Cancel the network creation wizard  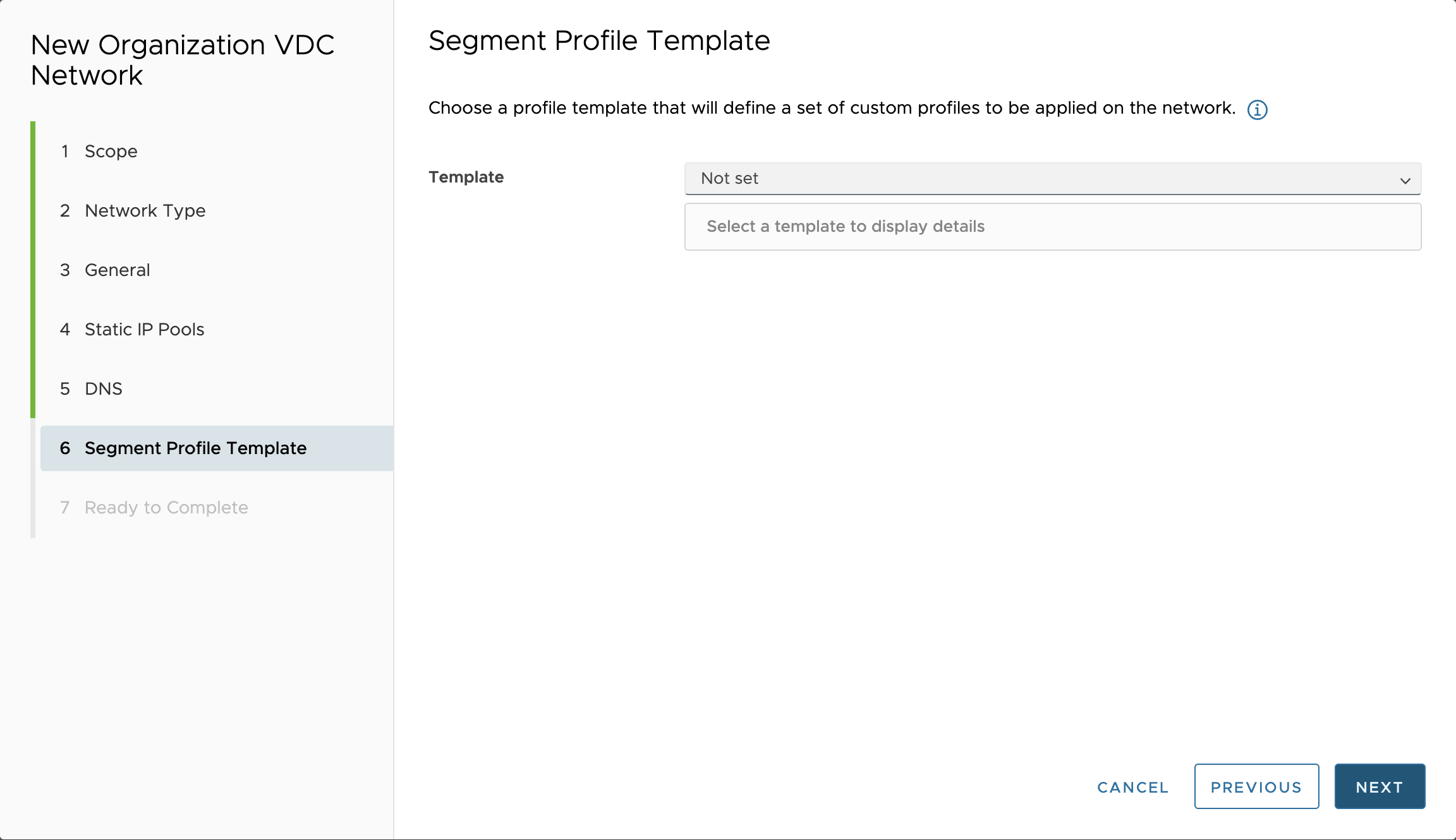(1132, 787)
